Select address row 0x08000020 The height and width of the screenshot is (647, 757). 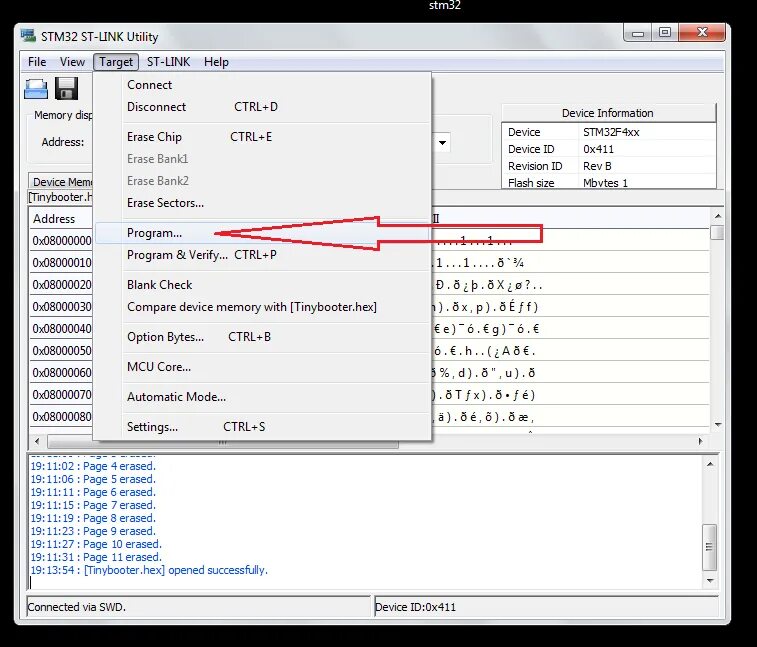[x=62, y=285]
